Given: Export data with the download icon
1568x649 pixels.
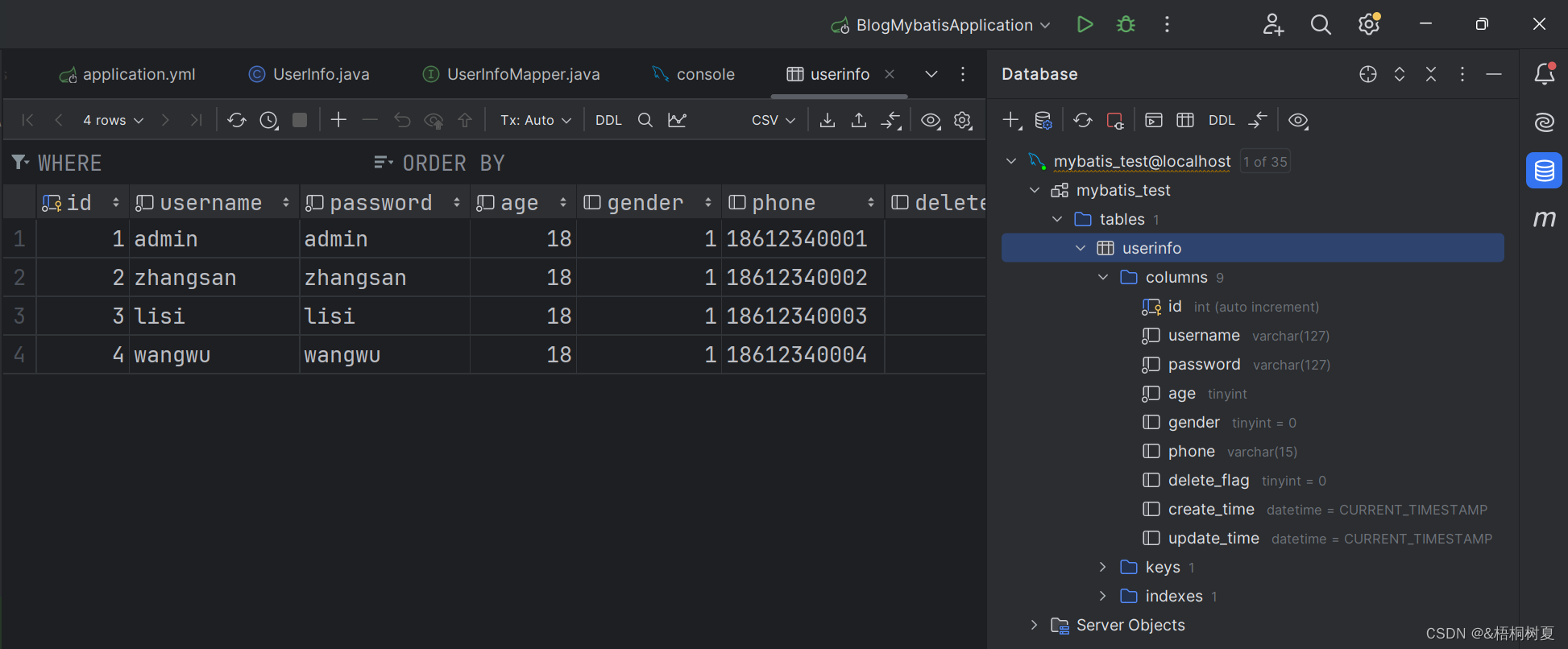Looking at the screenshot, I should pos(827,120).
